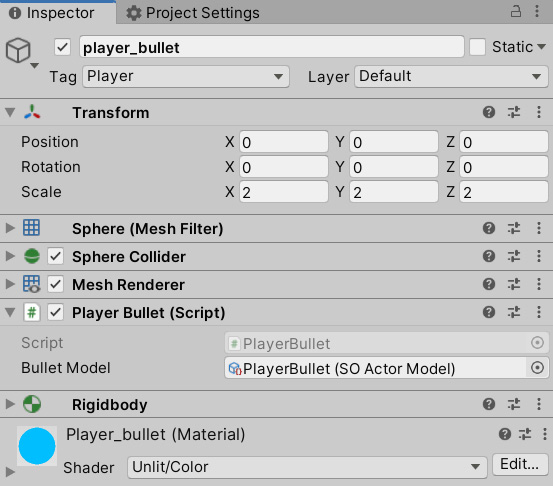
Task: Click the Inspector lock icon
Action: pyautogui.click(x=516, y=12)
